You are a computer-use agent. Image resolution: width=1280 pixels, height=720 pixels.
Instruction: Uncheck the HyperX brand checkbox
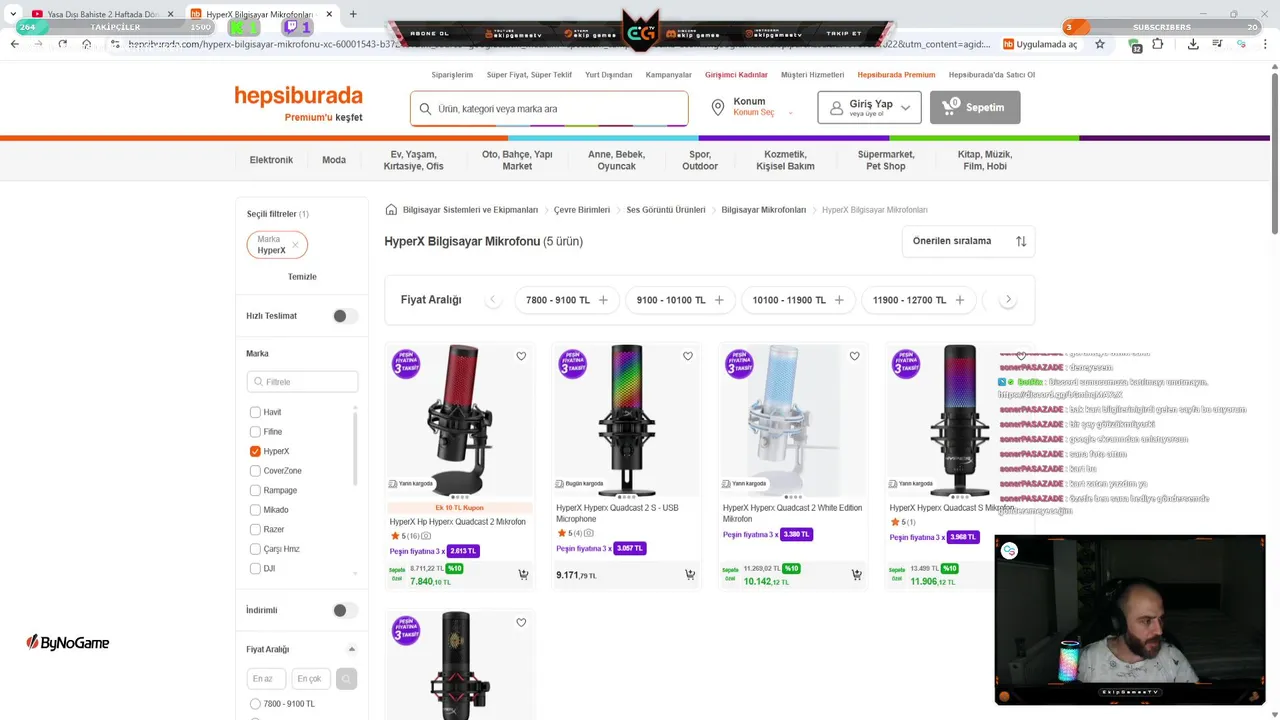[x=255, y=451]
